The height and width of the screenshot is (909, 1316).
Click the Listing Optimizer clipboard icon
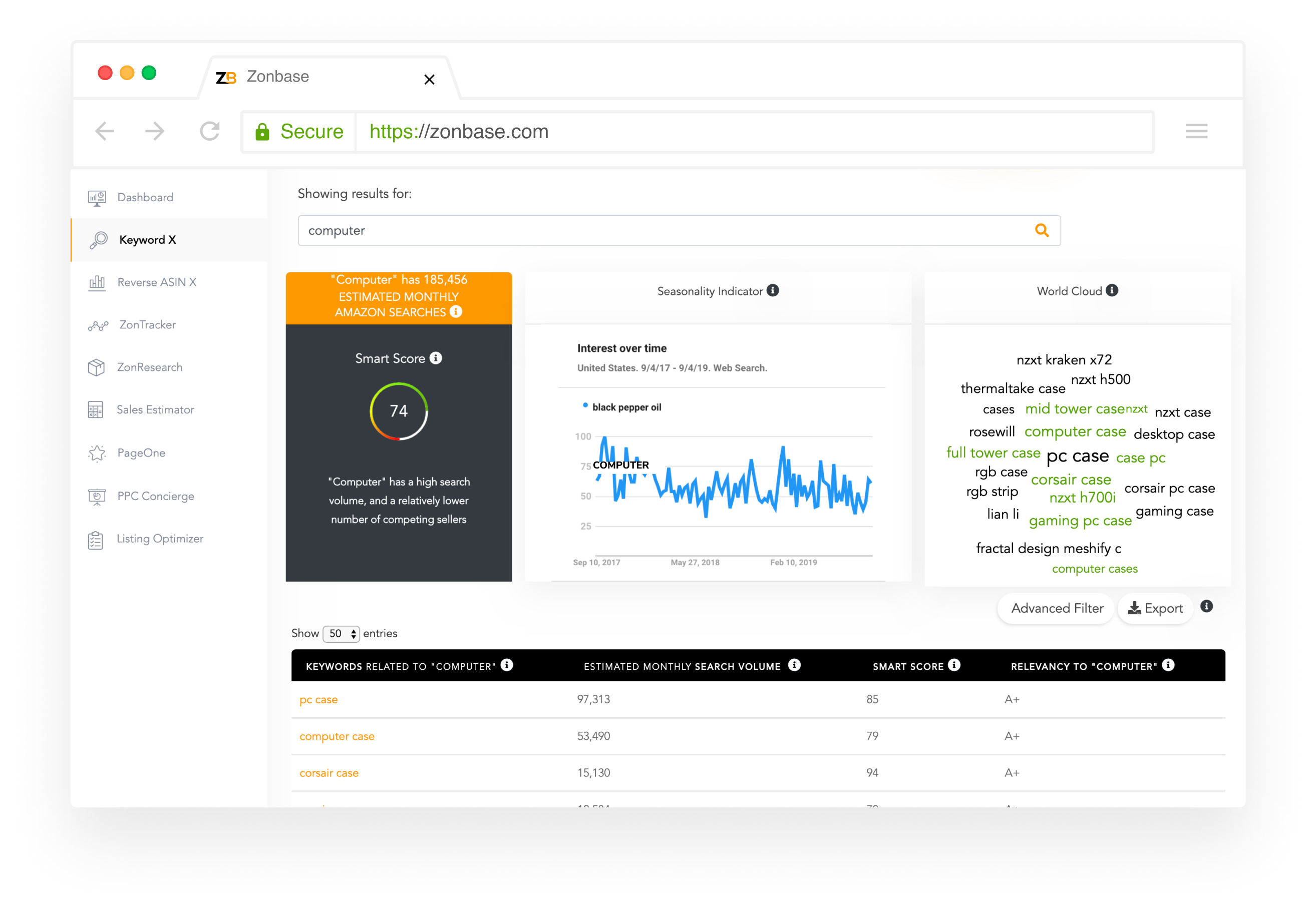pyautogui.click(x=96, y=540)
